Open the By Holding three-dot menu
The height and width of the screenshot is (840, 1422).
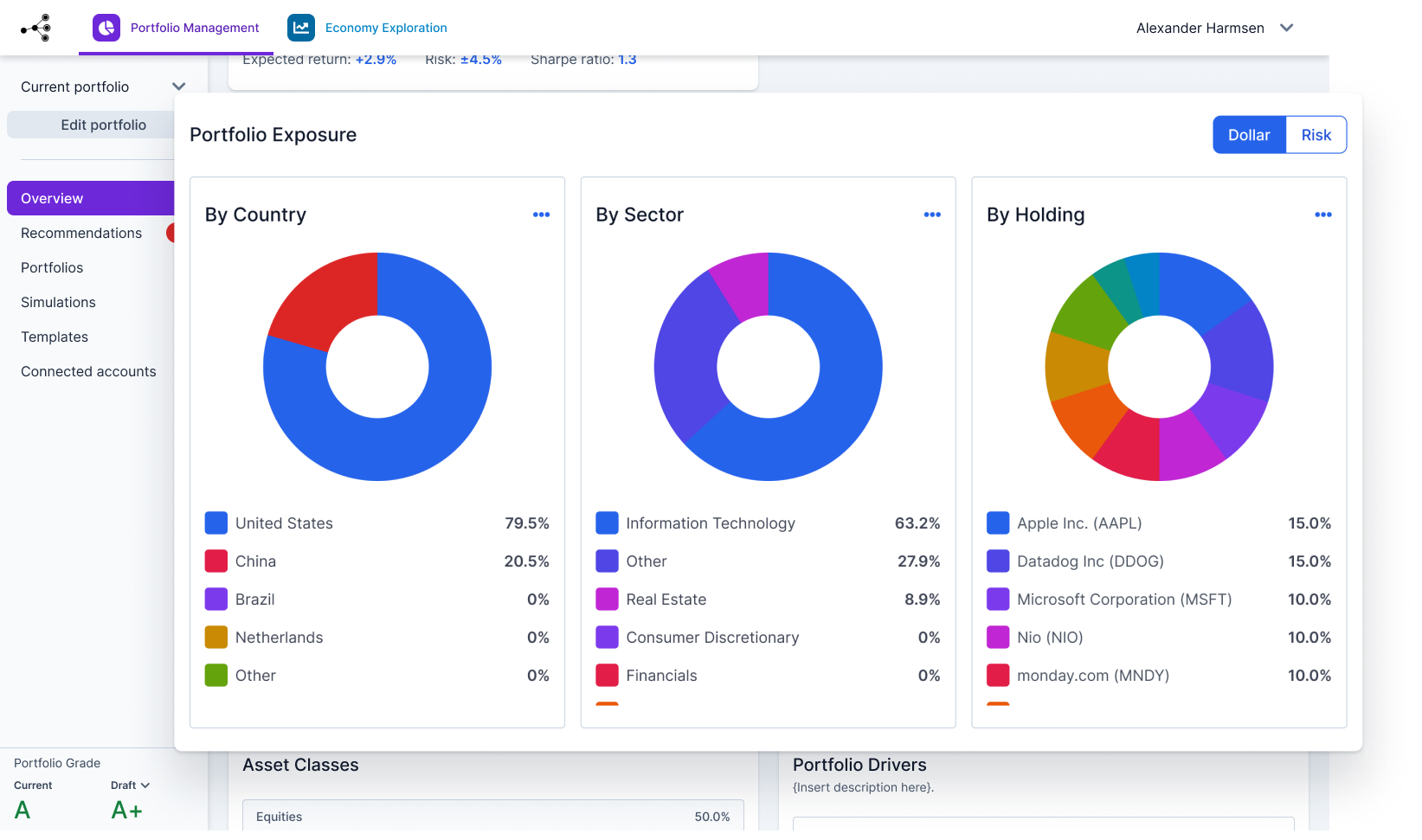point(1323,215)
